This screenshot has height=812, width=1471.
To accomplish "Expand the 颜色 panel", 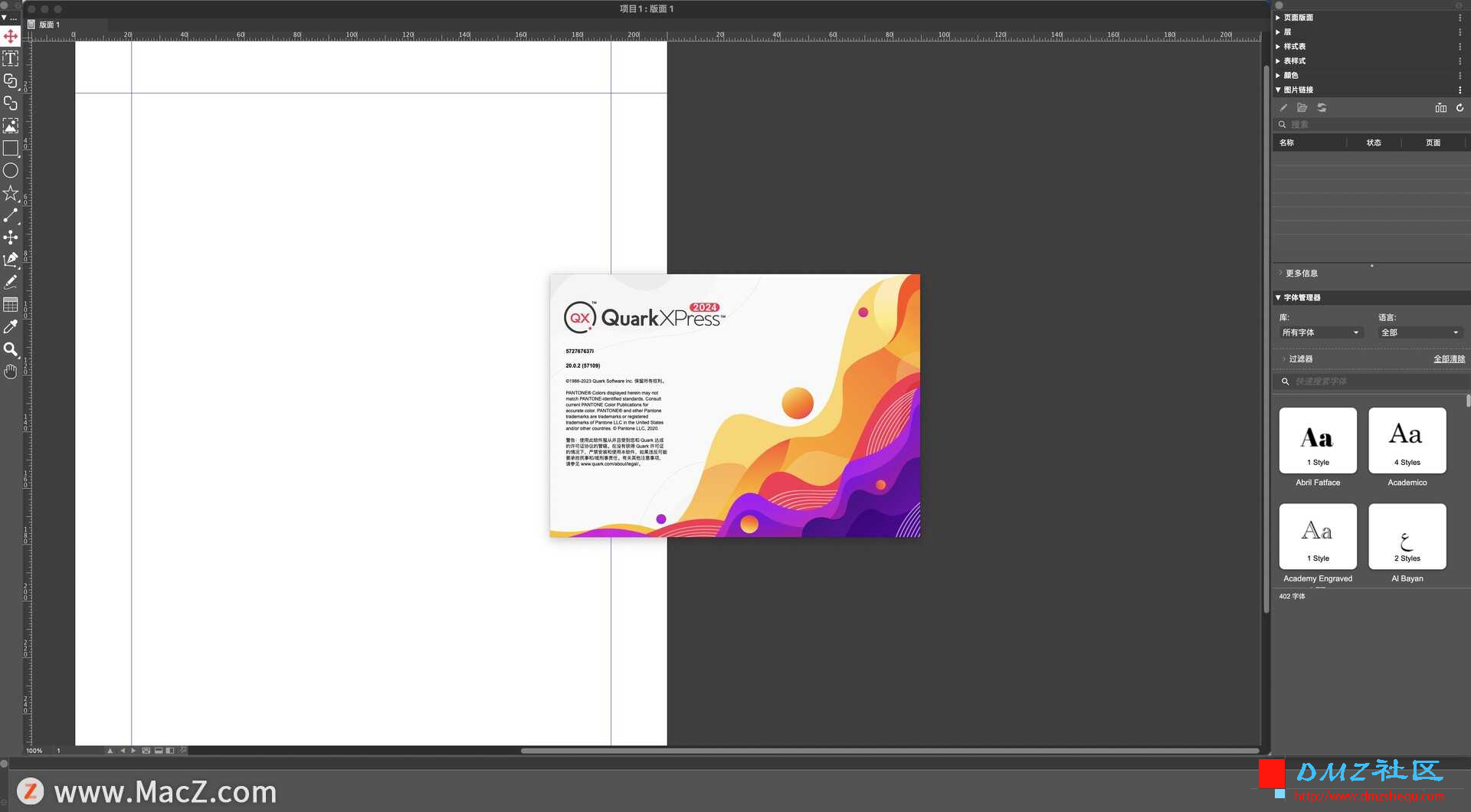I will [1278, 76].
